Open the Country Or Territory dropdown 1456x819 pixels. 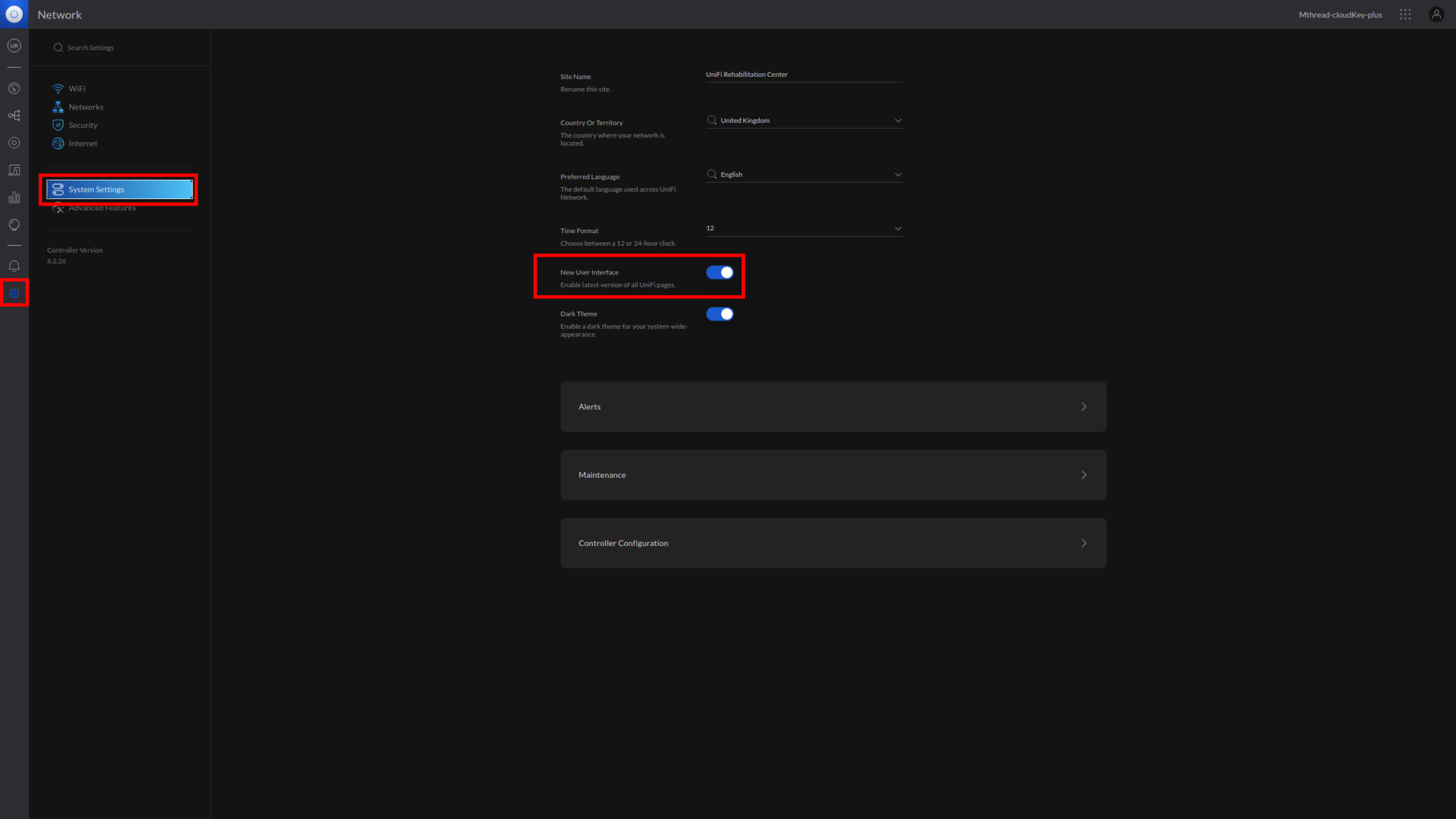point(803,120)
